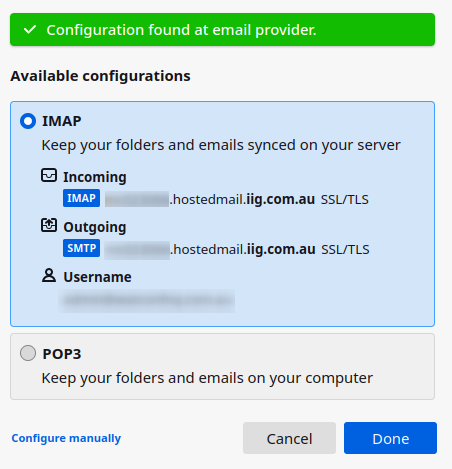Click the Configuration found at email provider banner
The image size is (452, 469).
(222, 30)
